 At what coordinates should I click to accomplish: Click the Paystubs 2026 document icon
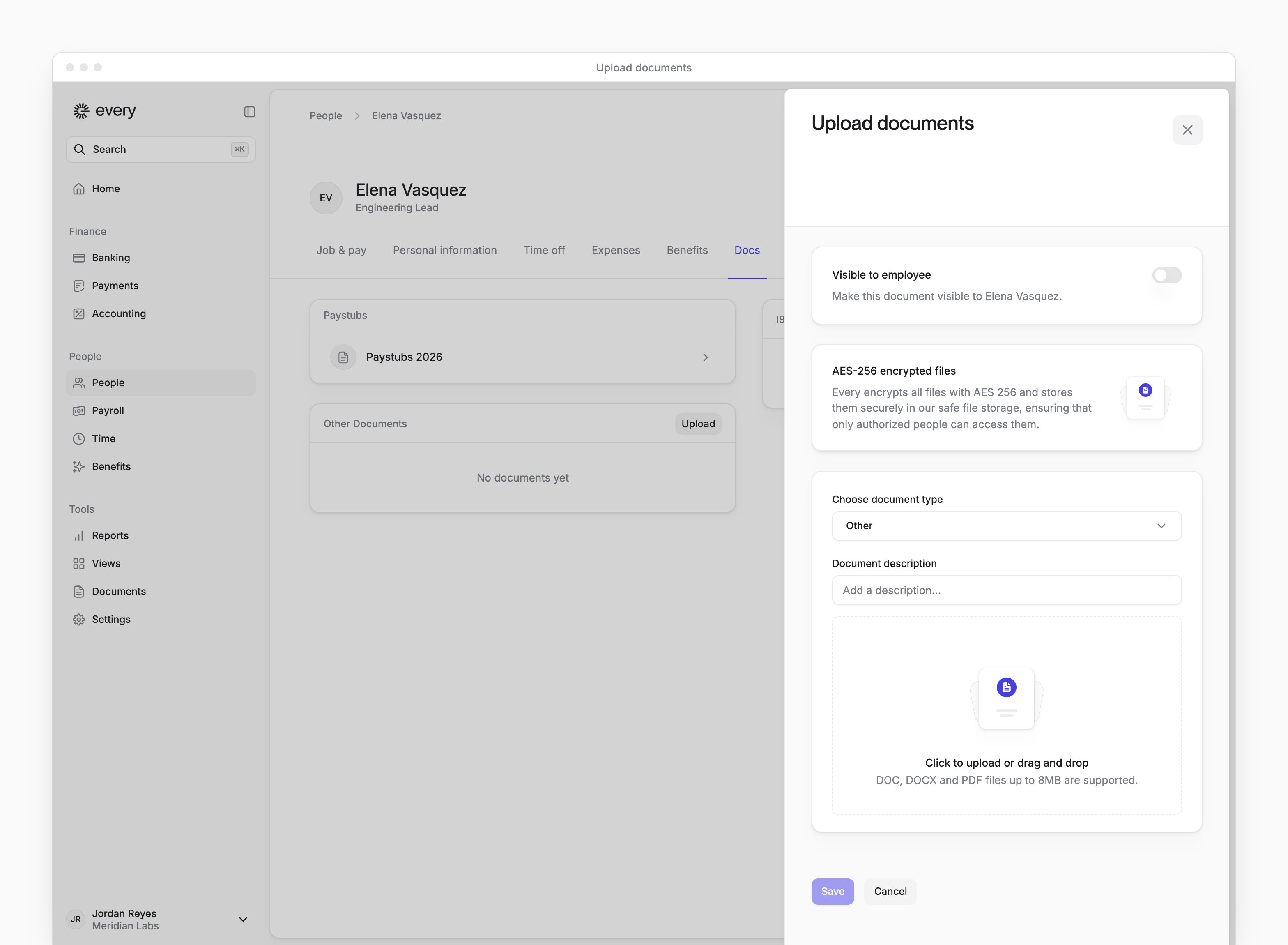coord(343,357)
